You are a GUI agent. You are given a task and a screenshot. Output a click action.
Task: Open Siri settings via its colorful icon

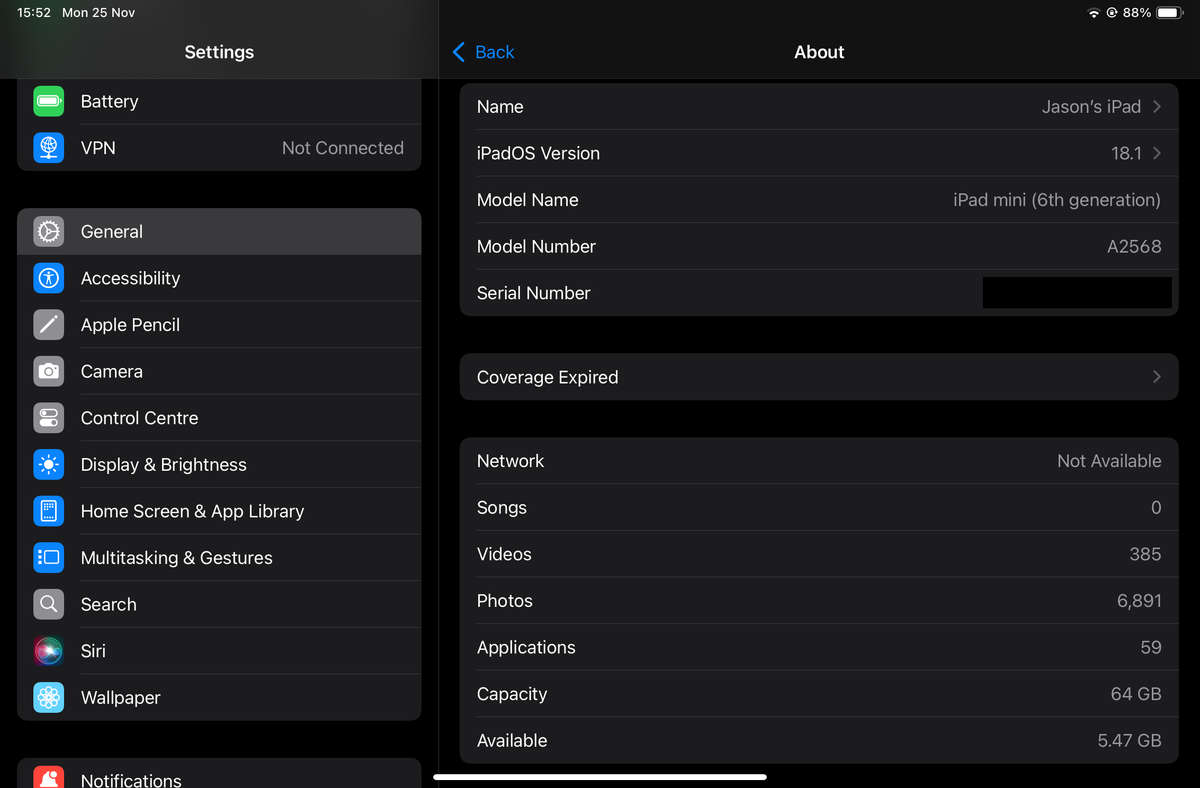(48, 651)
